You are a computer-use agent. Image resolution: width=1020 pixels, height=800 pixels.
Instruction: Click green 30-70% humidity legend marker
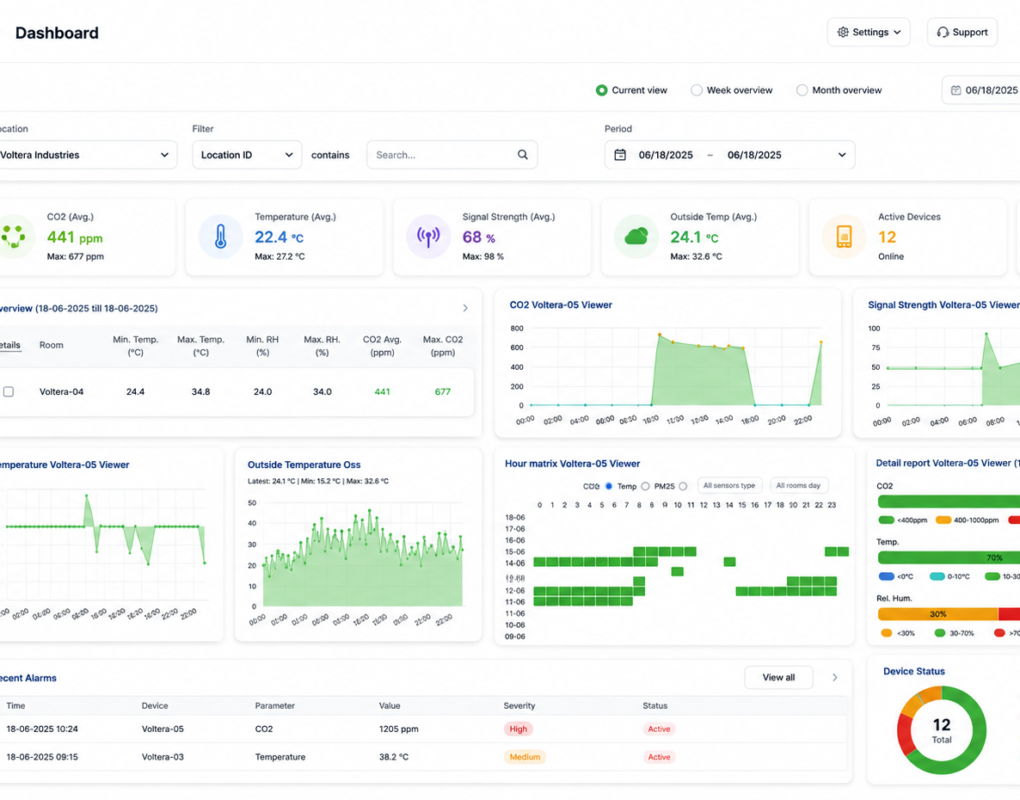[939, 633]
